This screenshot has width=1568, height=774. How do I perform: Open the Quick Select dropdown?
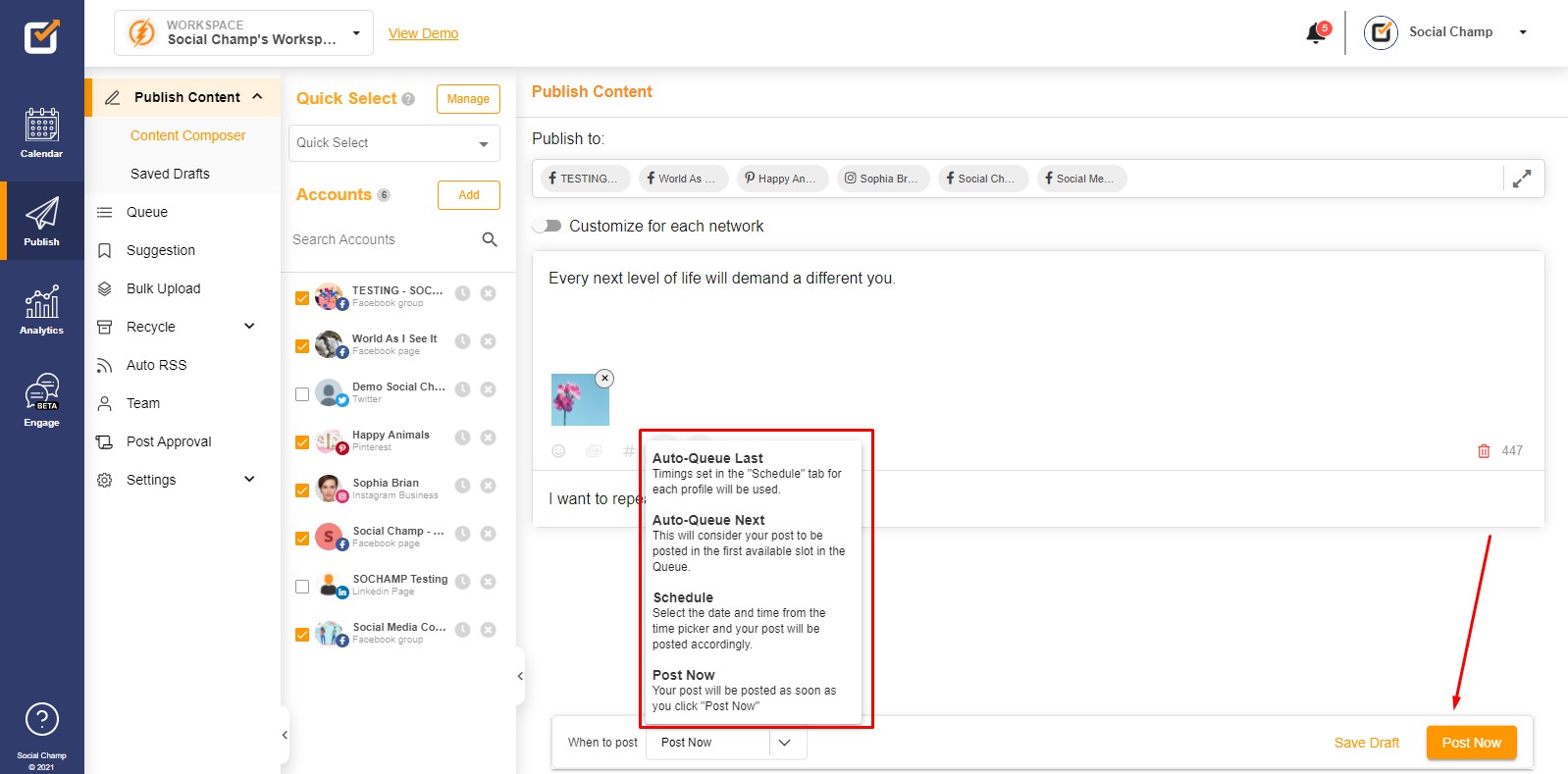[394, 143]
